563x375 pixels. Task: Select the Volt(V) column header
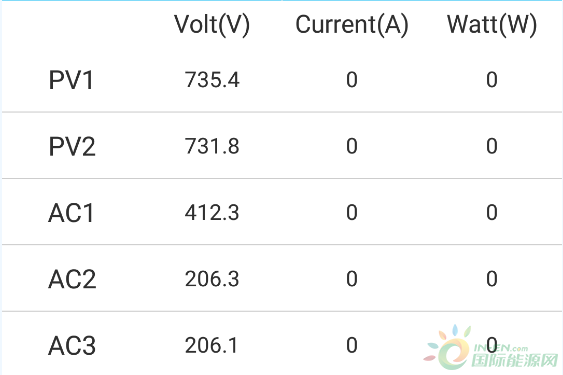[212, 25]
